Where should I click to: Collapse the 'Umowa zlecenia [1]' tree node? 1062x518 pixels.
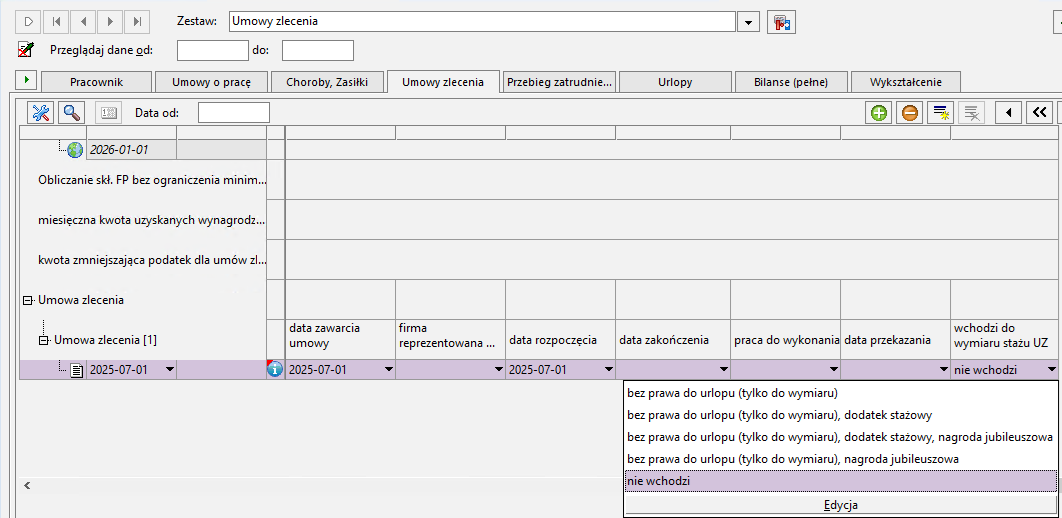tap(43, 341)
